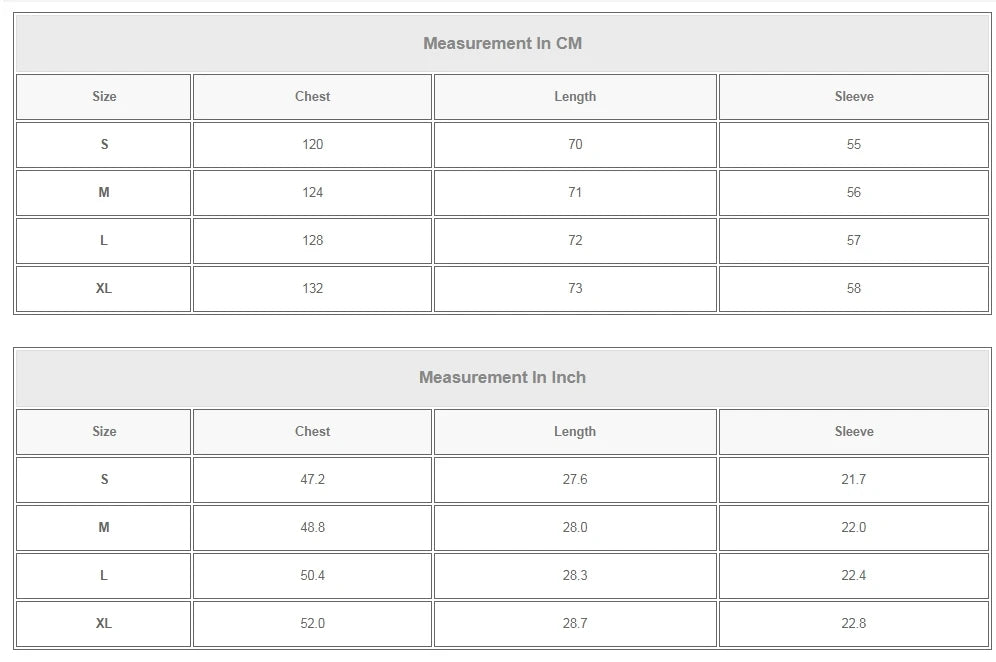Click the "Measurement In Inch" table title

pyautogui.click(x=502, y=377)
